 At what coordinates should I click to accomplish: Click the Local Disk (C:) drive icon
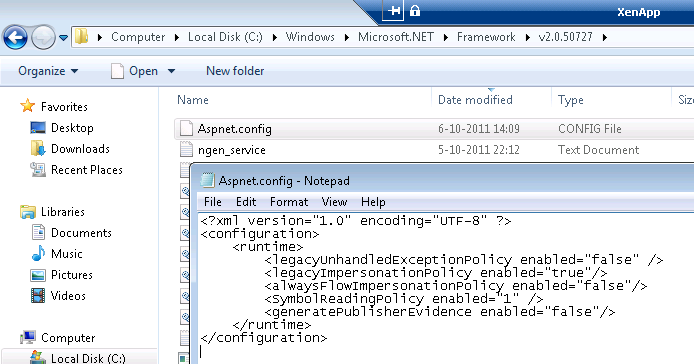(x=38, y=357)
